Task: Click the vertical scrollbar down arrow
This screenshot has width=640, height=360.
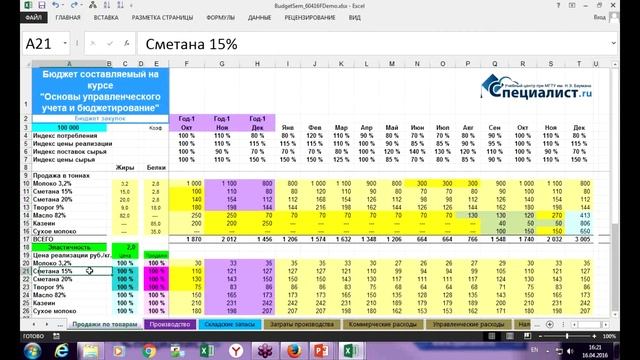Action: pyautogui.click(x=615, y=315)
